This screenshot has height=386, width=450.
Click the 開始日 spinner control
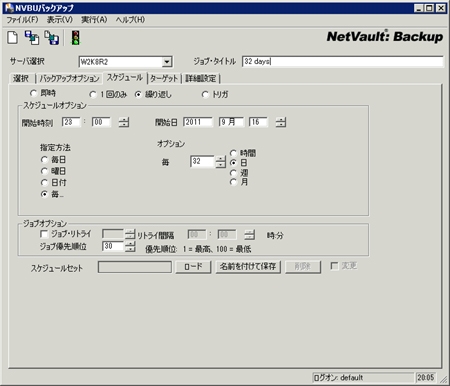pyautogui.click(x=281, y=122)
